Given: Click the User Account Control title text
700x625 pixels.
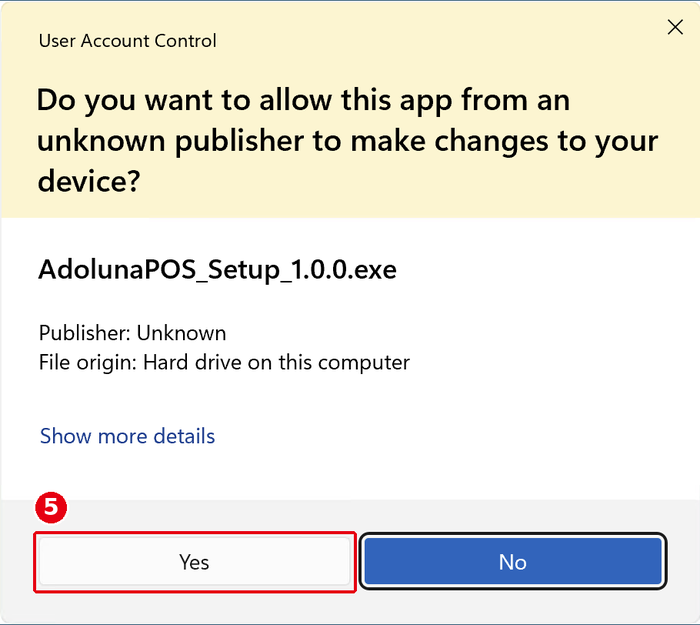Looking at the screenshot, I should pyautogui.click(x=127, y=41).
